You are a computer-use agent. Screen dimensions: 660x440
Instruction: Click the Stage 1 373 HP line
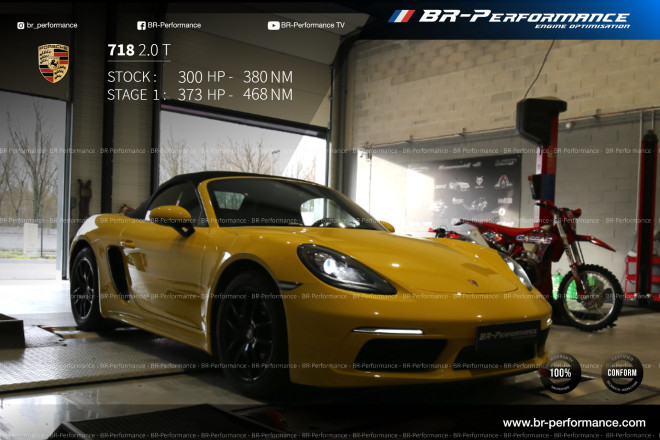[x=199, y=95]
